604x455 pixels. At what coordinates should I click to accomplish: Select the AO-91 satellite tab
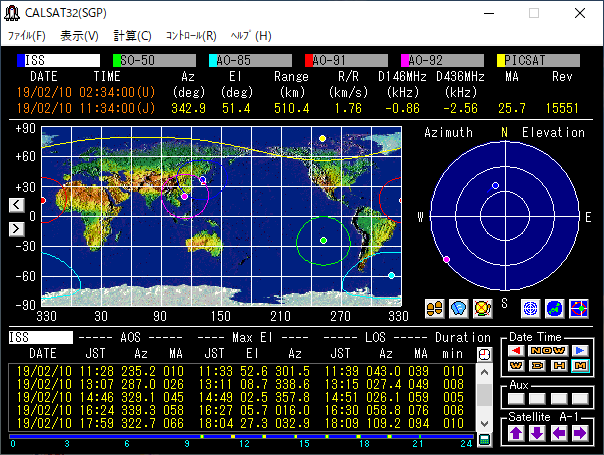(x=346, y=60)
